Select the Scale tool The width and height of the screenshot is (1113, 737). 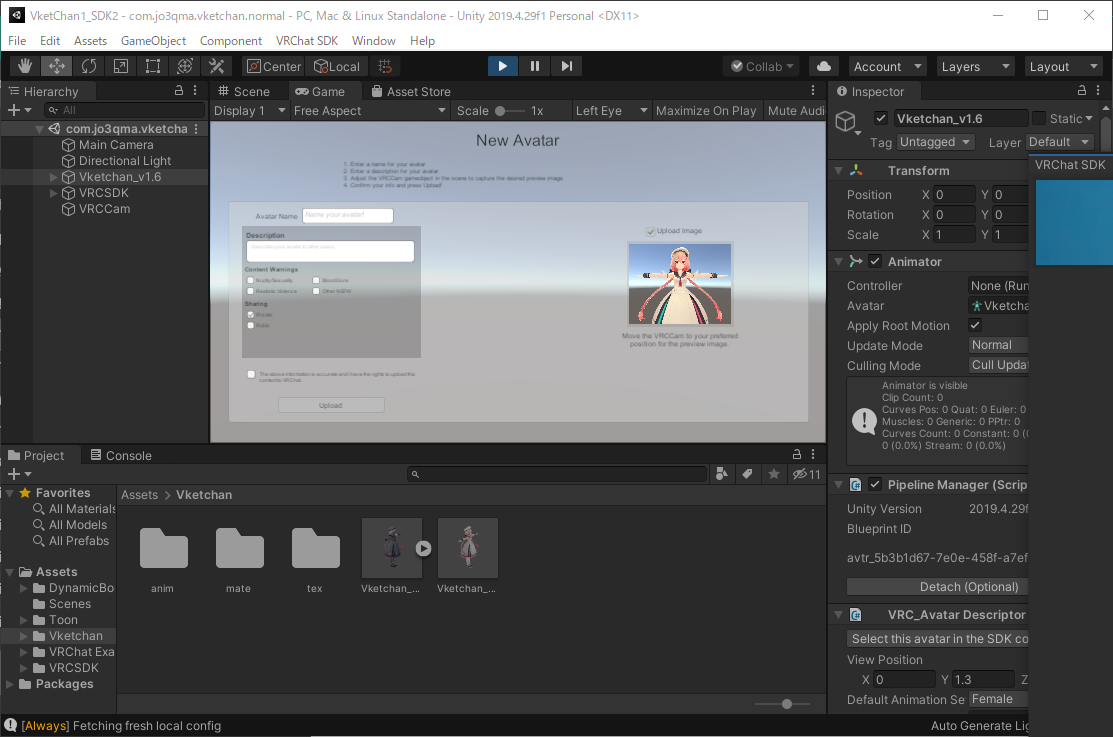tap(120, 66)
